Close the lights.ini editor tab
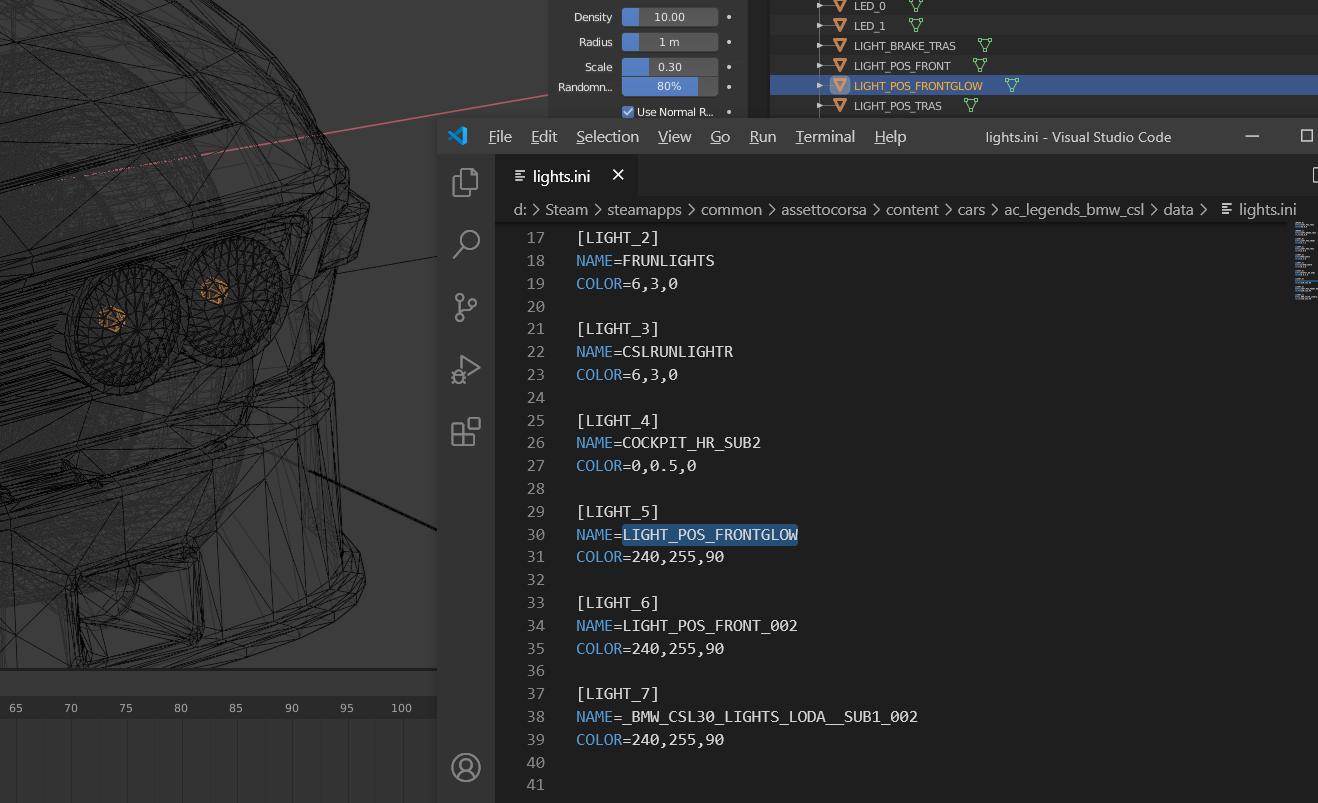Image resolution: width=1318 pixels, height=803 pixels. (618, 176)
